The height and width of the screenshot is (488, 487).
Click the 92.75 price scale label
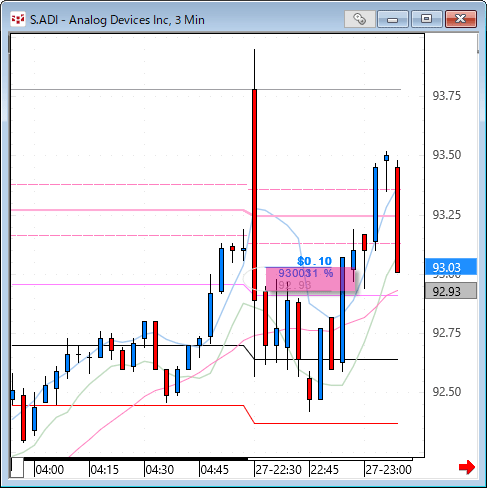tap(447, 333)
